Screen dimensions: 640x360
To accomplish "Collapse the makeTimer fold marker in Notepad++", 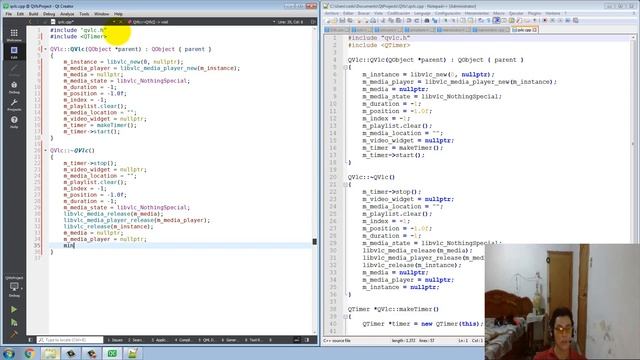I will (345, 316).
